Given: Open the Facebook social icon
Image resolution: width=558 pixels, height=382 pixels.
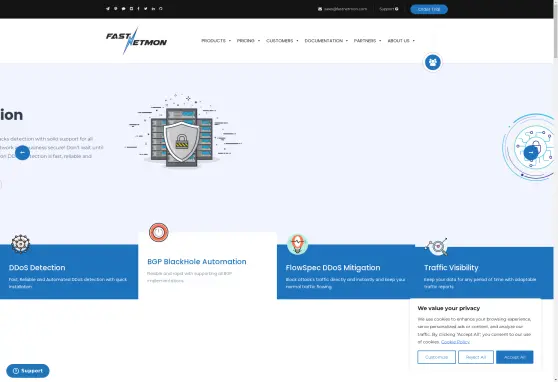Looking at the screenshot, I should (x=138, y=9).
